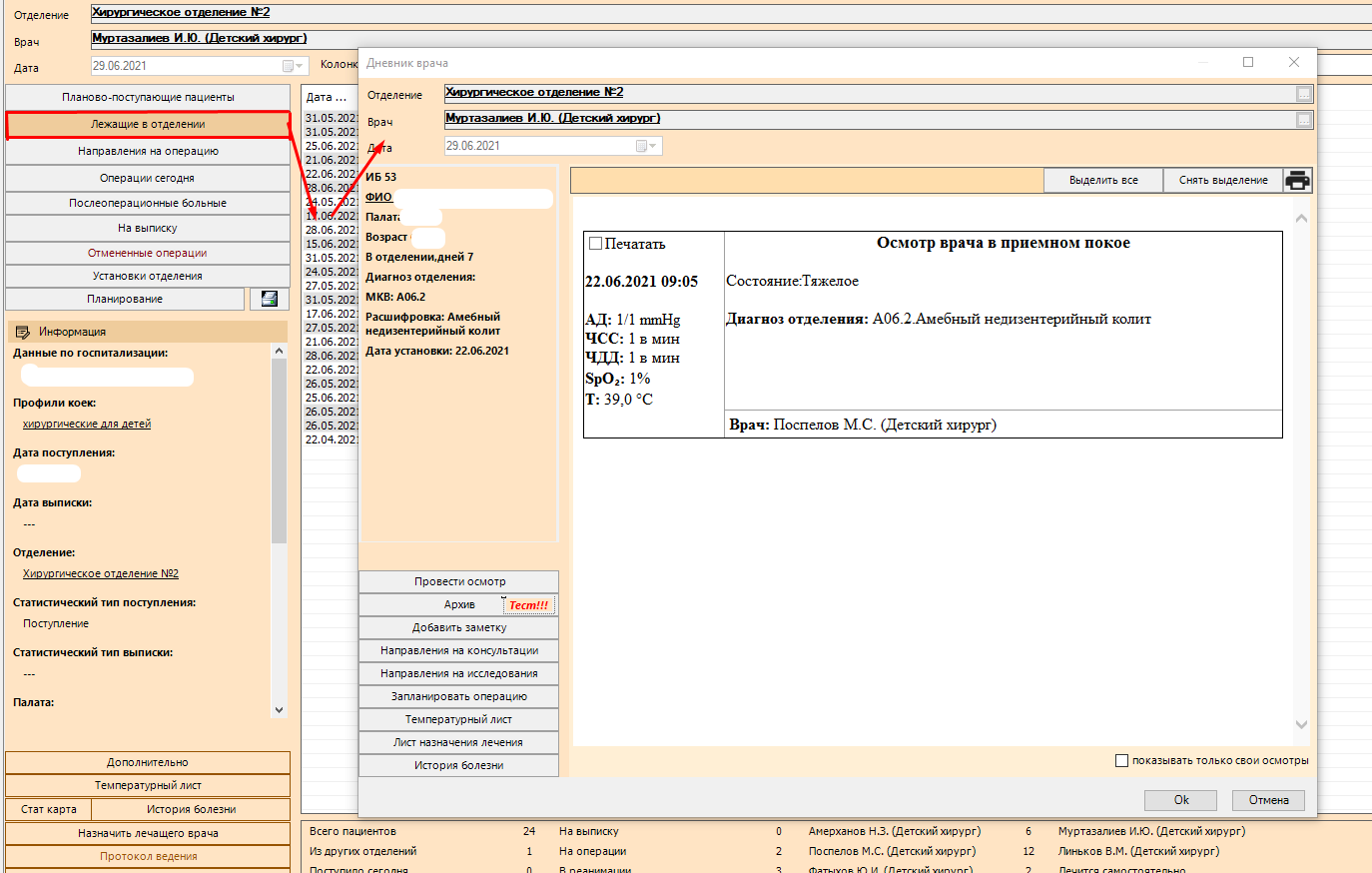Open Установки отделения
The image size is (1372, 873).
pyautogui.click(x=148, y=276)
